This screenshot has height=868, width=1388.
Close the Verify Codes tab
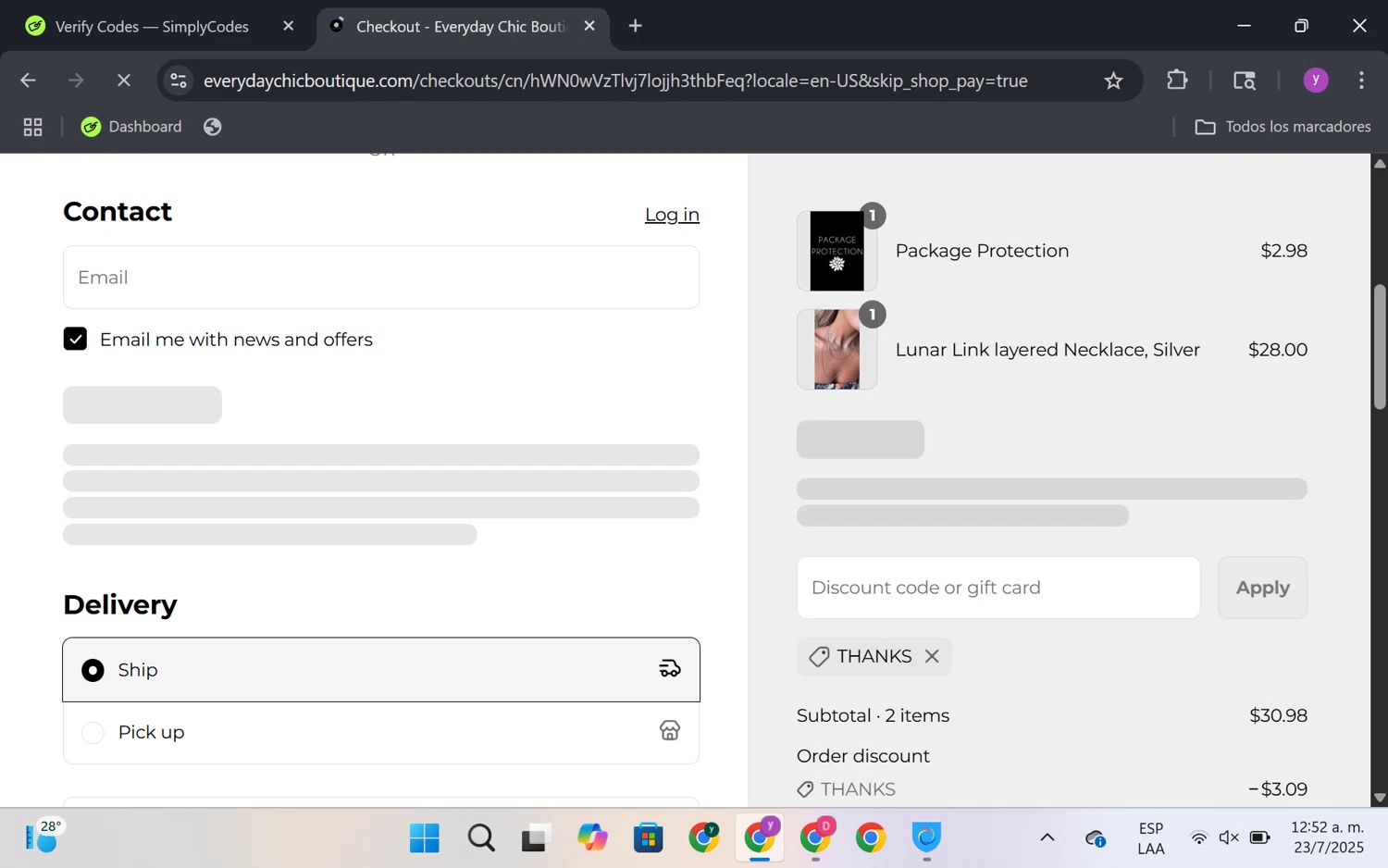288,26
